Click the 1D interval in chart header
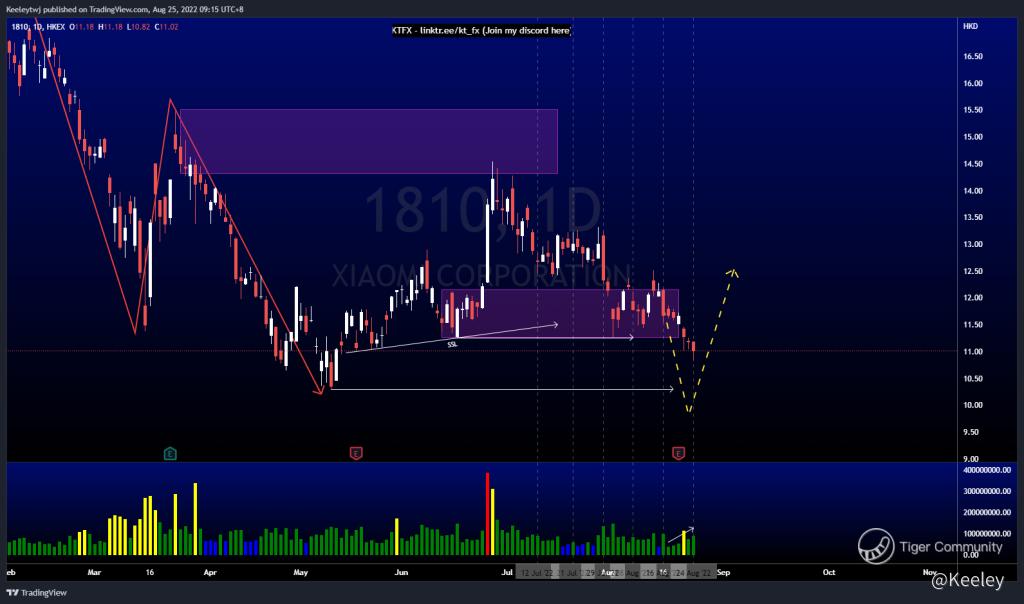Viewport: 1024px width, 604px height. point(37,27)
